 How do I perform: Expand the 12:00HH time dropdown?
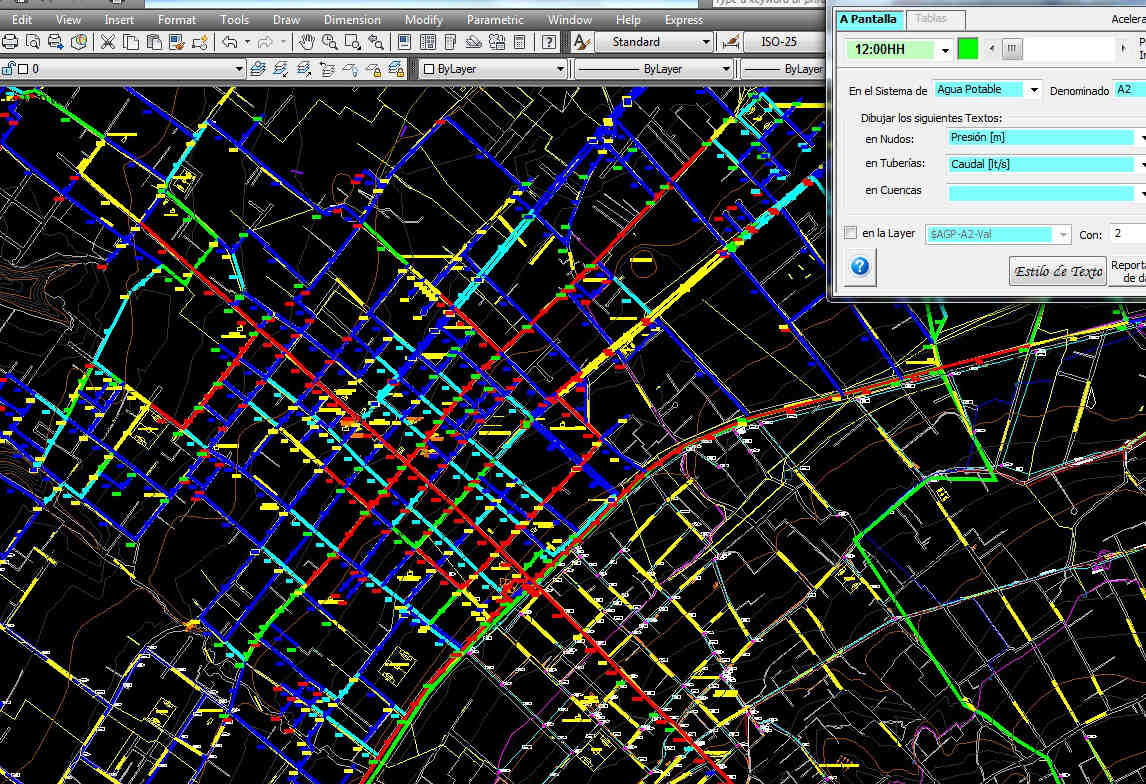(946, 50)
